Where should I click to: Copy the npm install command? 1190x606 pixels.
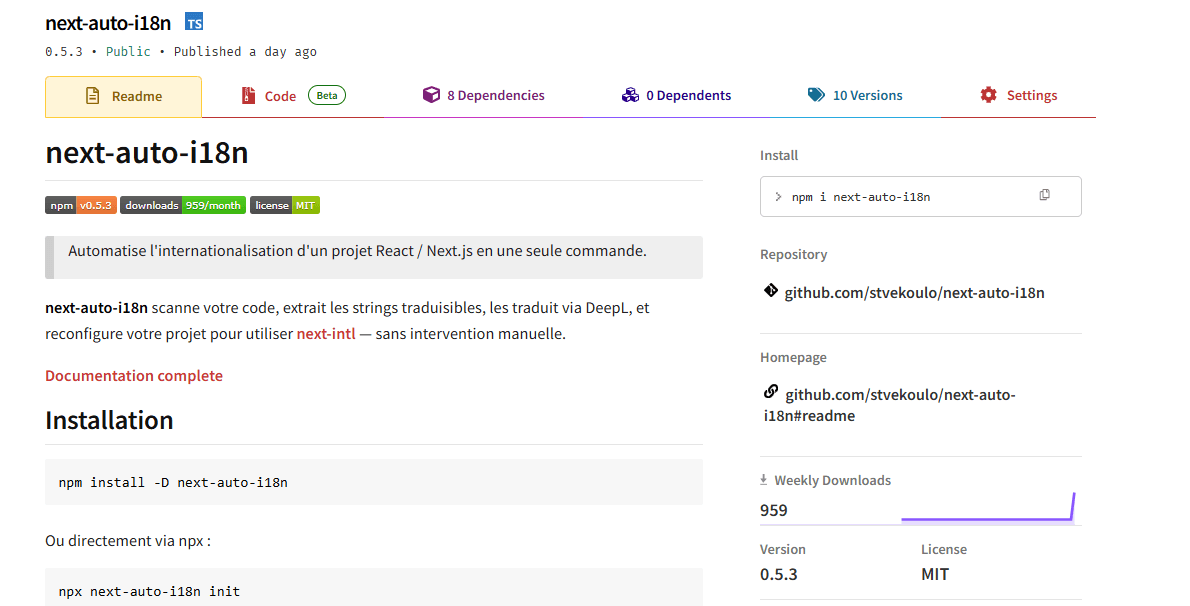coord(1044,195)
